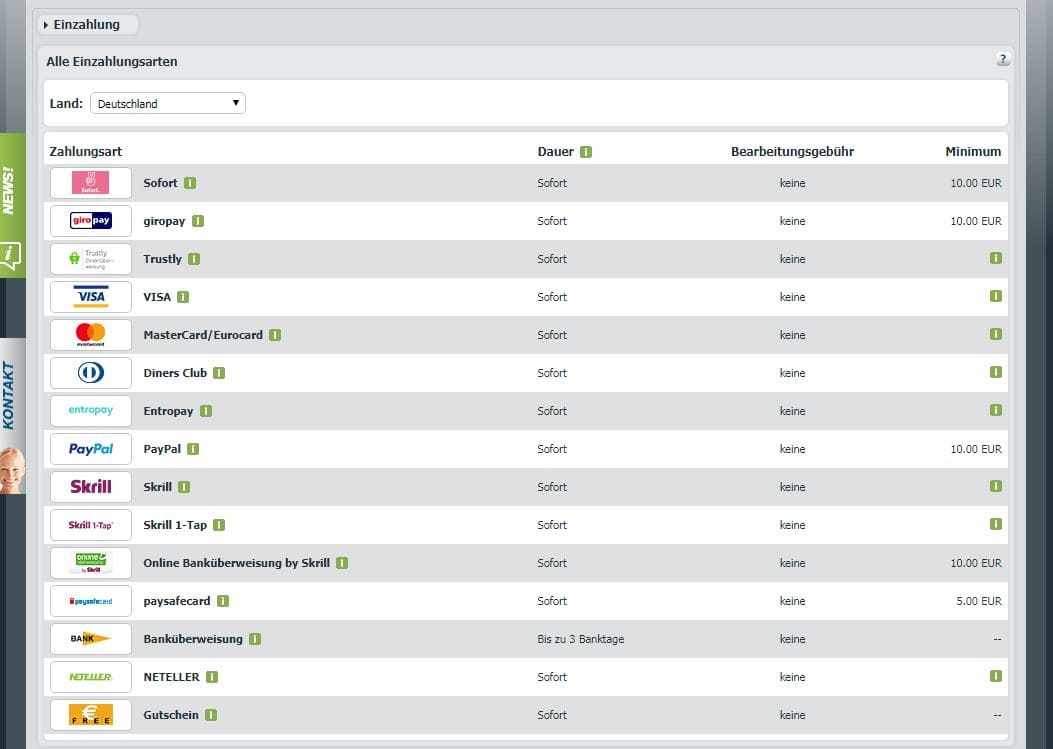Screen dimensions: 1053x749
Task: Click the 5.00 EUR minimum for paysafecard
Action: click(978, 601)
